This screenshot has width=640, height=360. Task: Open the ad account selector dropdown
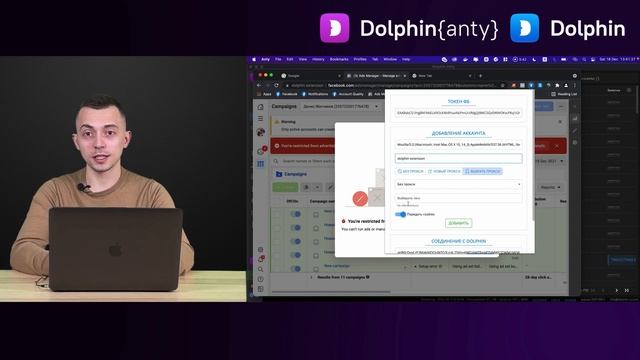click(x=341, y=107)
